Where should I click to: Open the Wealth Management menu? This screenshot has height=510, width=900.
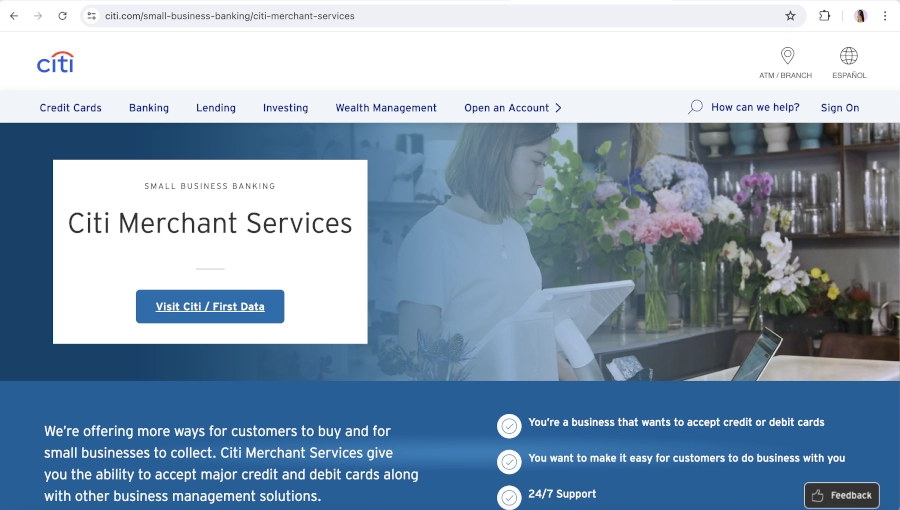point(386,108)
